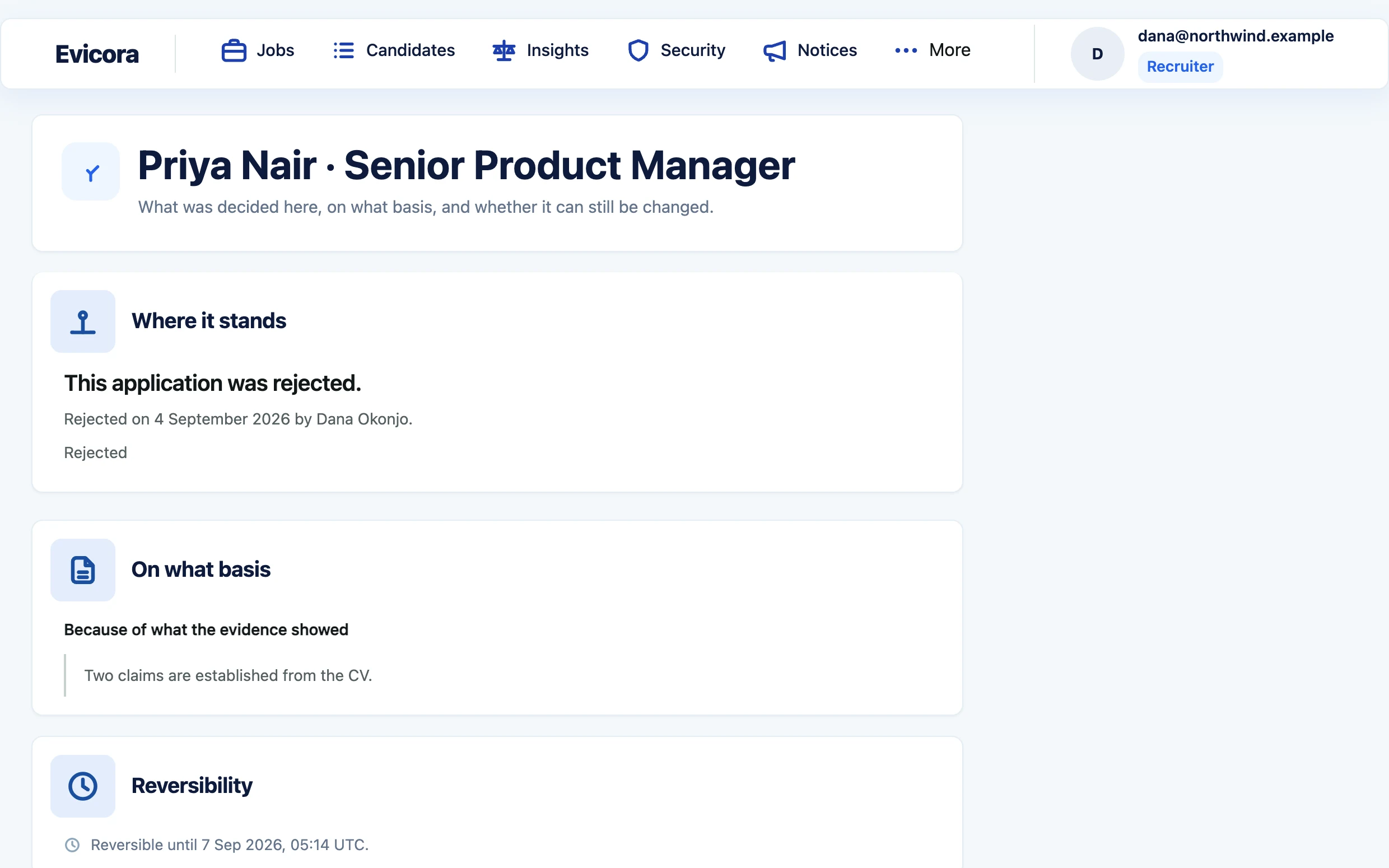Click the 'What was decided here' subtitle
Image resolution: width=1389 pixels, height=868 pixels.
[x=425, y=207]
